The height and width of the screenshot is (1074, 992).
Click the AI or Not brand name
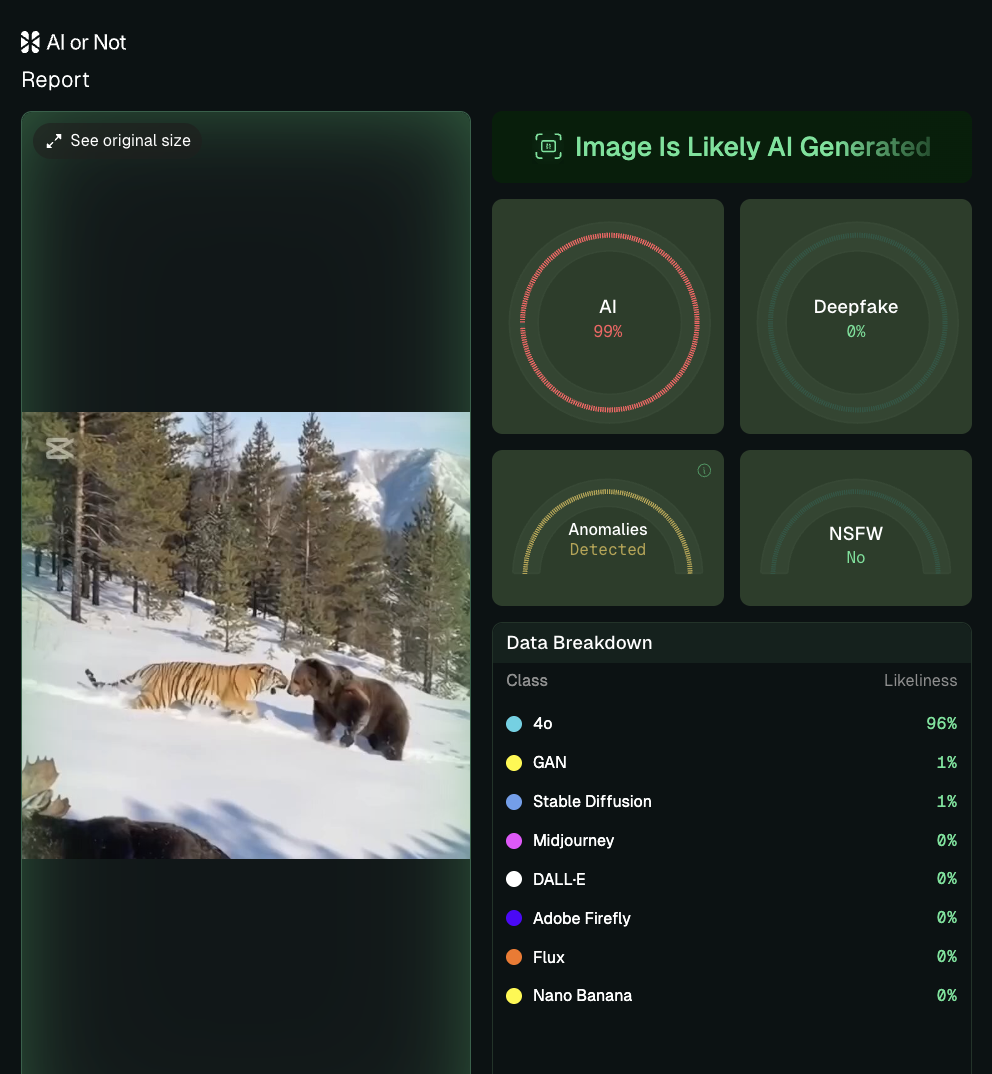(87, 42)
